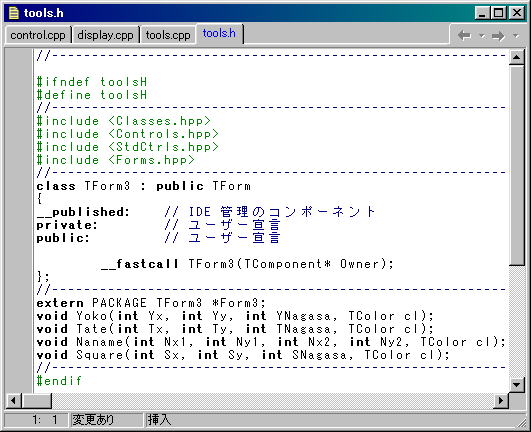Click the '挿入' insert mode status panel
Screen dimensions: 531x432
coord(159,420)
